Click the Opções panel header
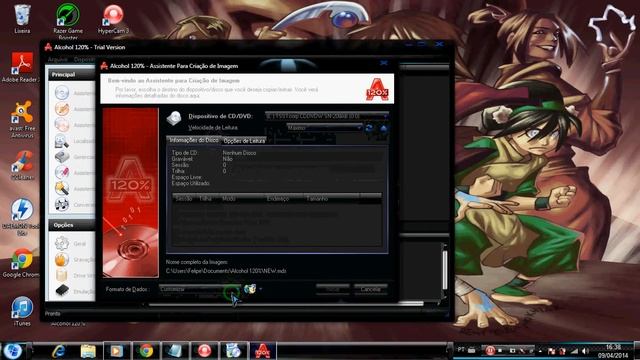This screenshot has height=360, width=640. pyautogui.click(x=72, y=225)
